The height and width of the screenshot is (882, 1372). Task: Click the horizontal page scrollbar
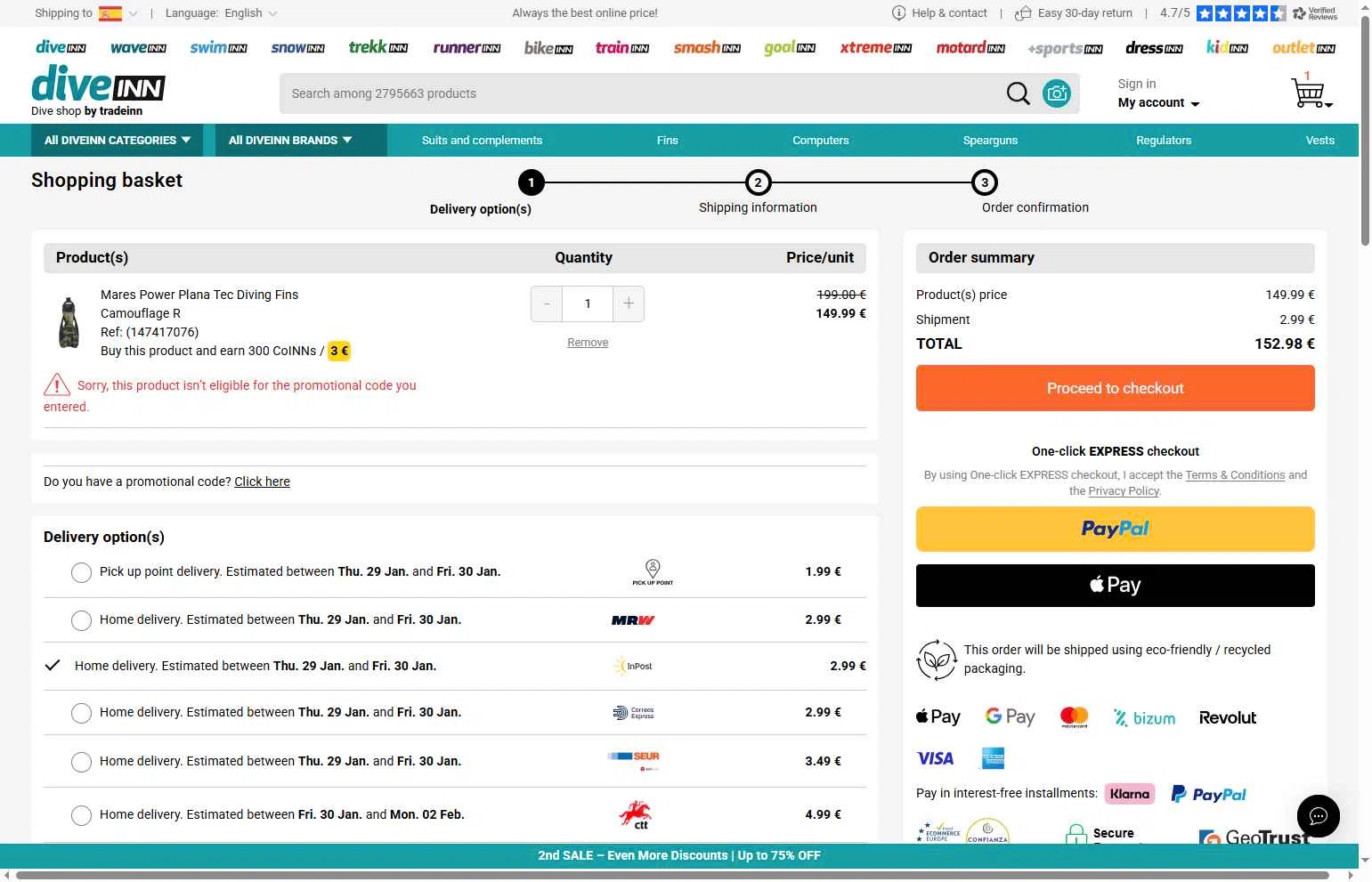coord(672,876)
